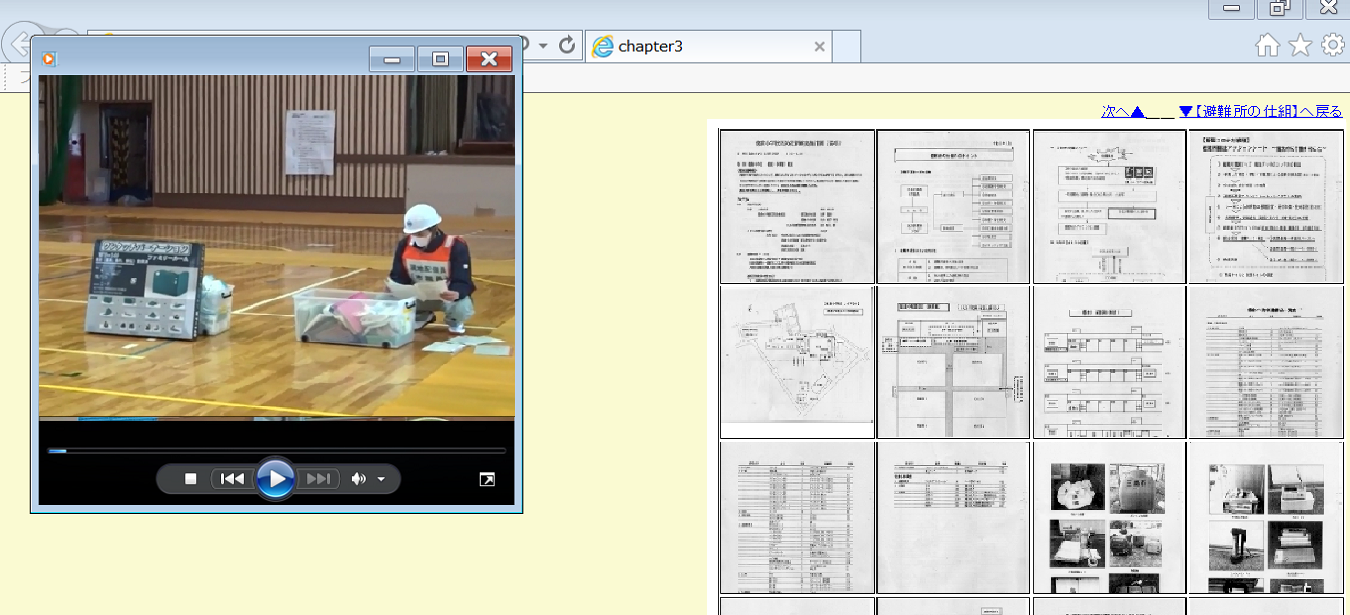This screenshot has height=615, width=1350.
Task: Restore down the browser window
Action: click(1279, 8)
